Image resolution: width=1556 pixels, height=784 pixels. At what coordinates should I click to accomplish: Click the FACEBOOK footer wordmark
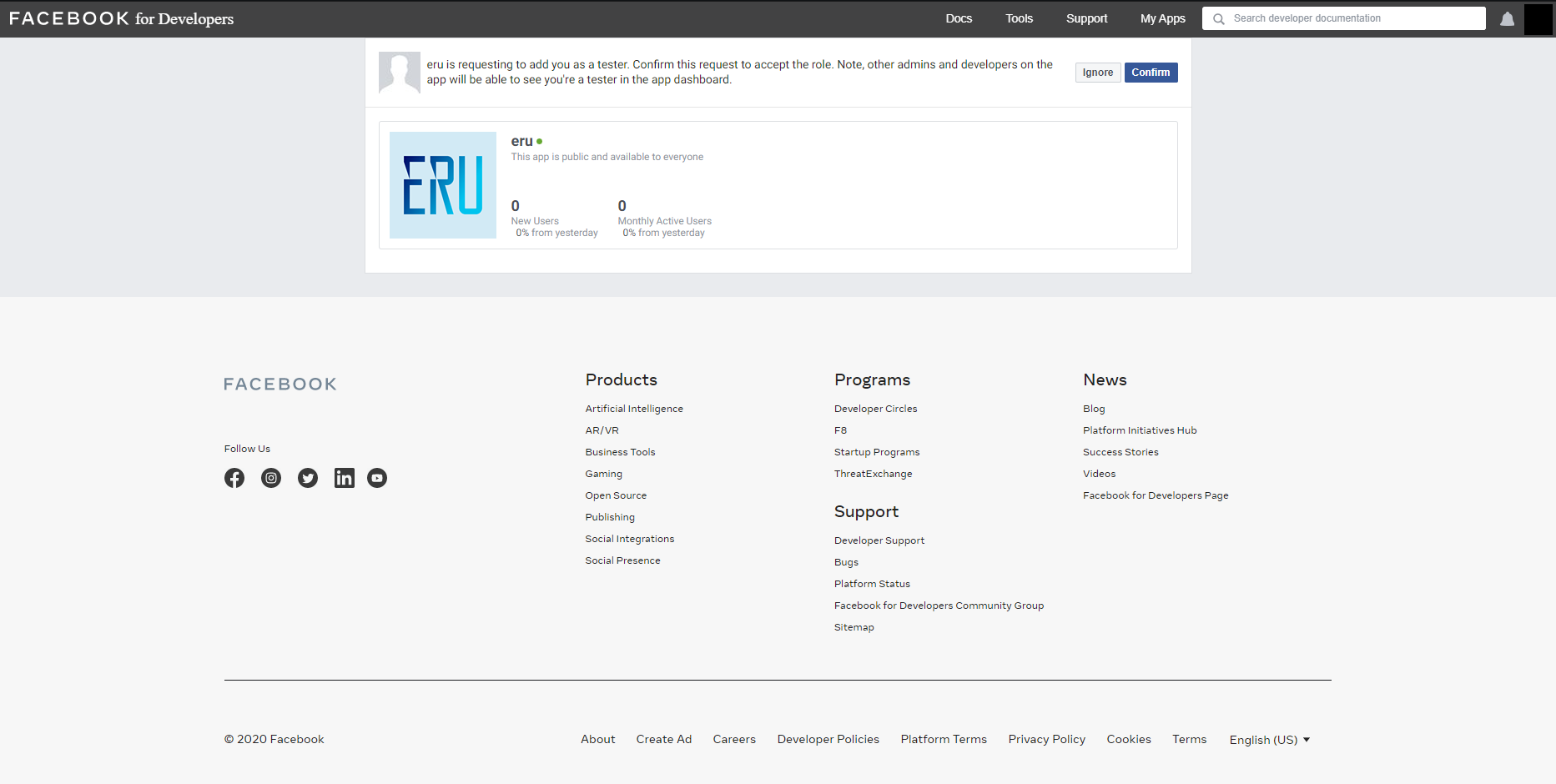[x=280, y=384]
